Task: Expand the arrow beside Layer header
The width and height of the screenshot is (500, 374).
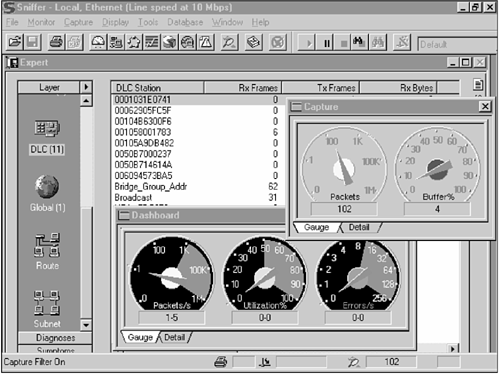Action: coord(86,87)
